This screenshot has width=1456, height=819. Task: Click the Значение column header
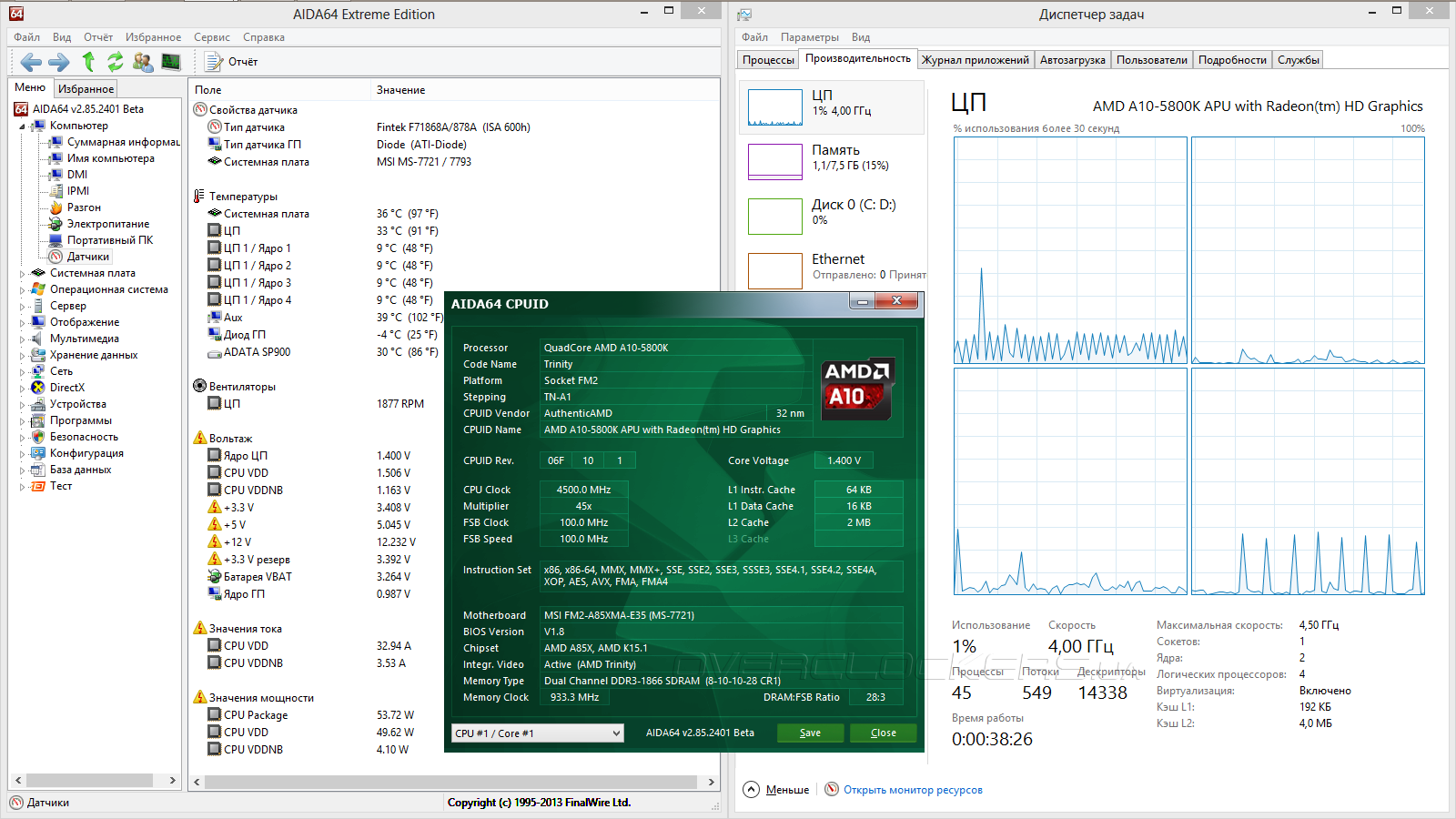(x=546, y=90)
